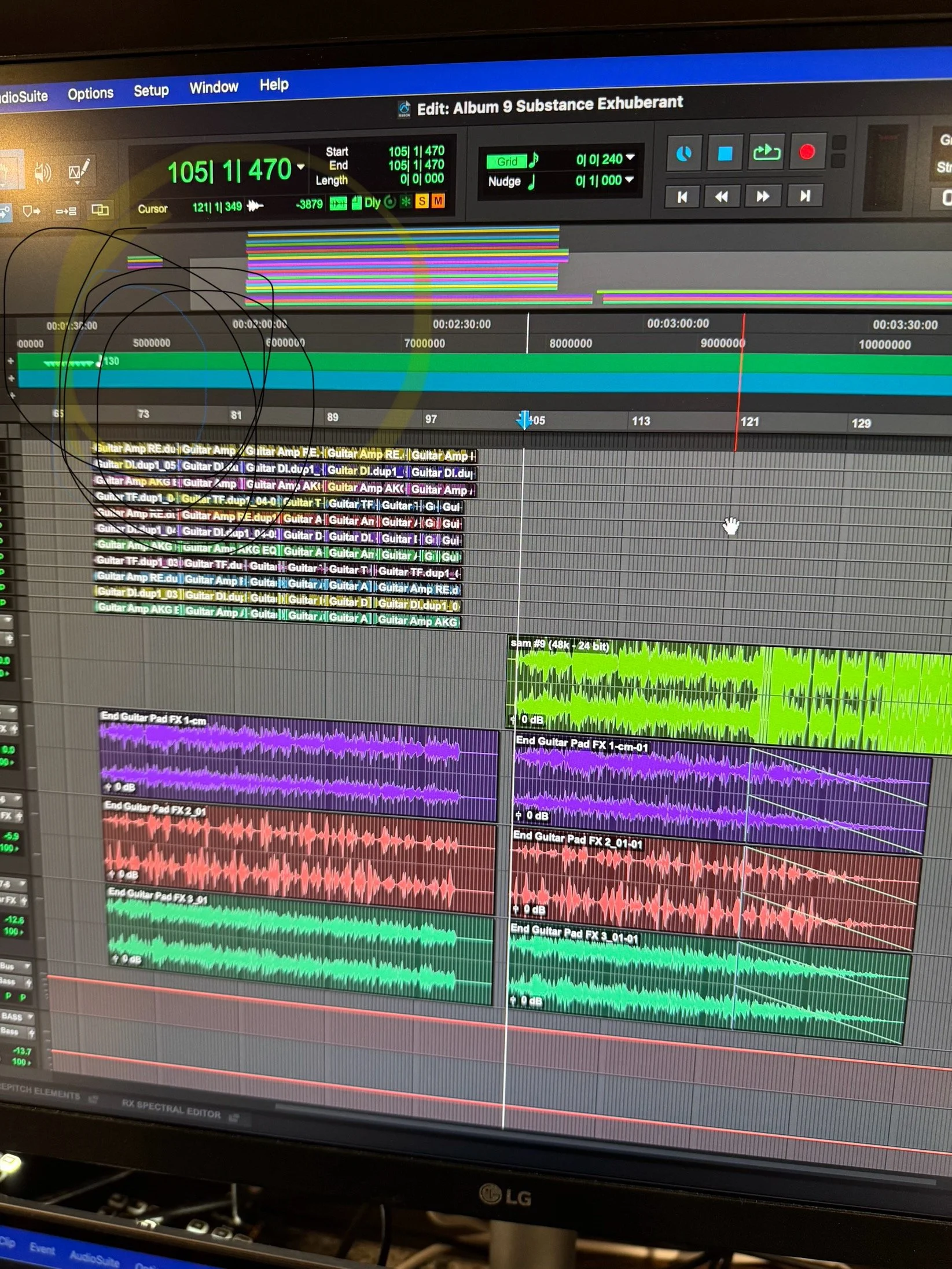Click bar 113 in the bars ruler

click(x=641, y=421)
